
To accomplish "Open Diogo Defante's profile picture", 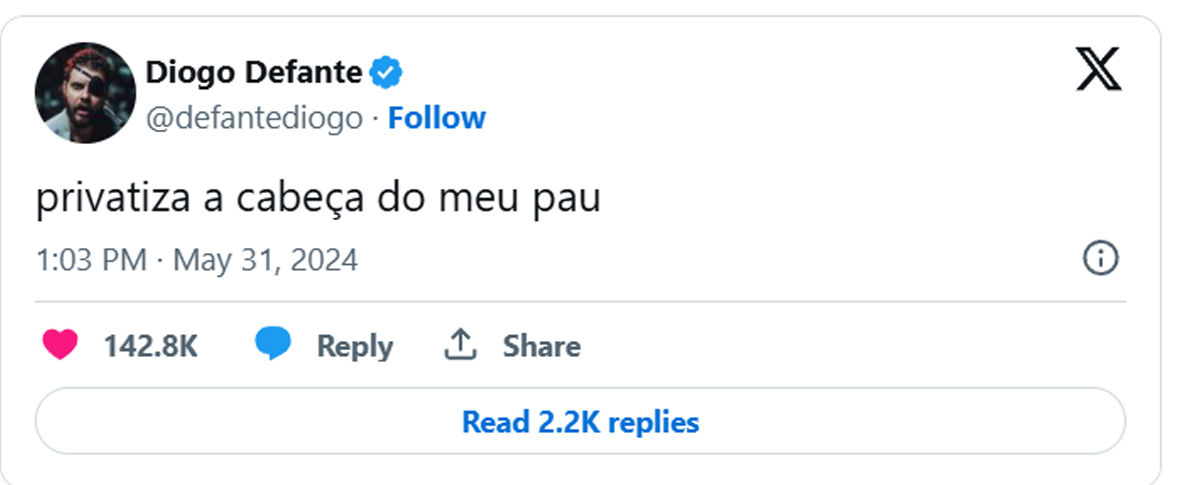I will 85,93.
